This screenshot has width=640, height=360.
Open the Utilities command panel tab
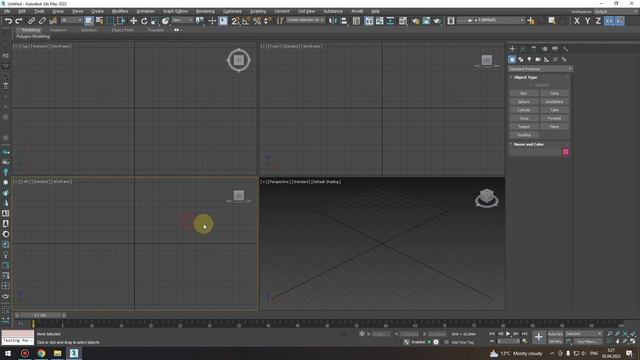566,49
